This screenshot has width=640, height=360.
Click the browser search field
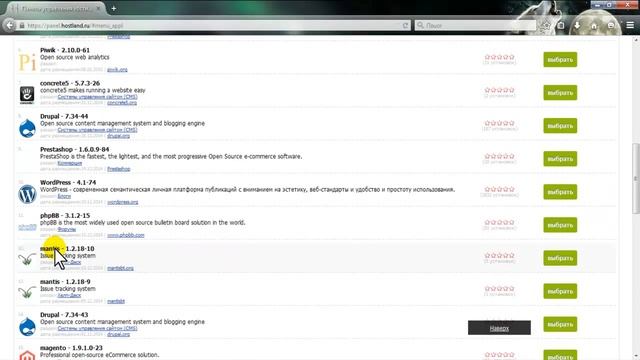(x=476, y=25)
